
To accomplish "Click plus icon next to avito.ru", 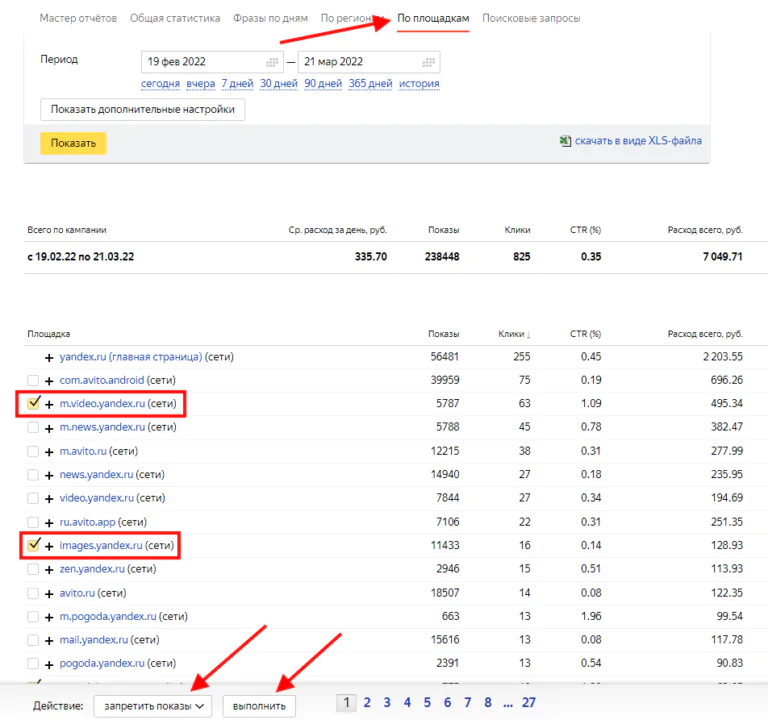I will tap(49, 594).
